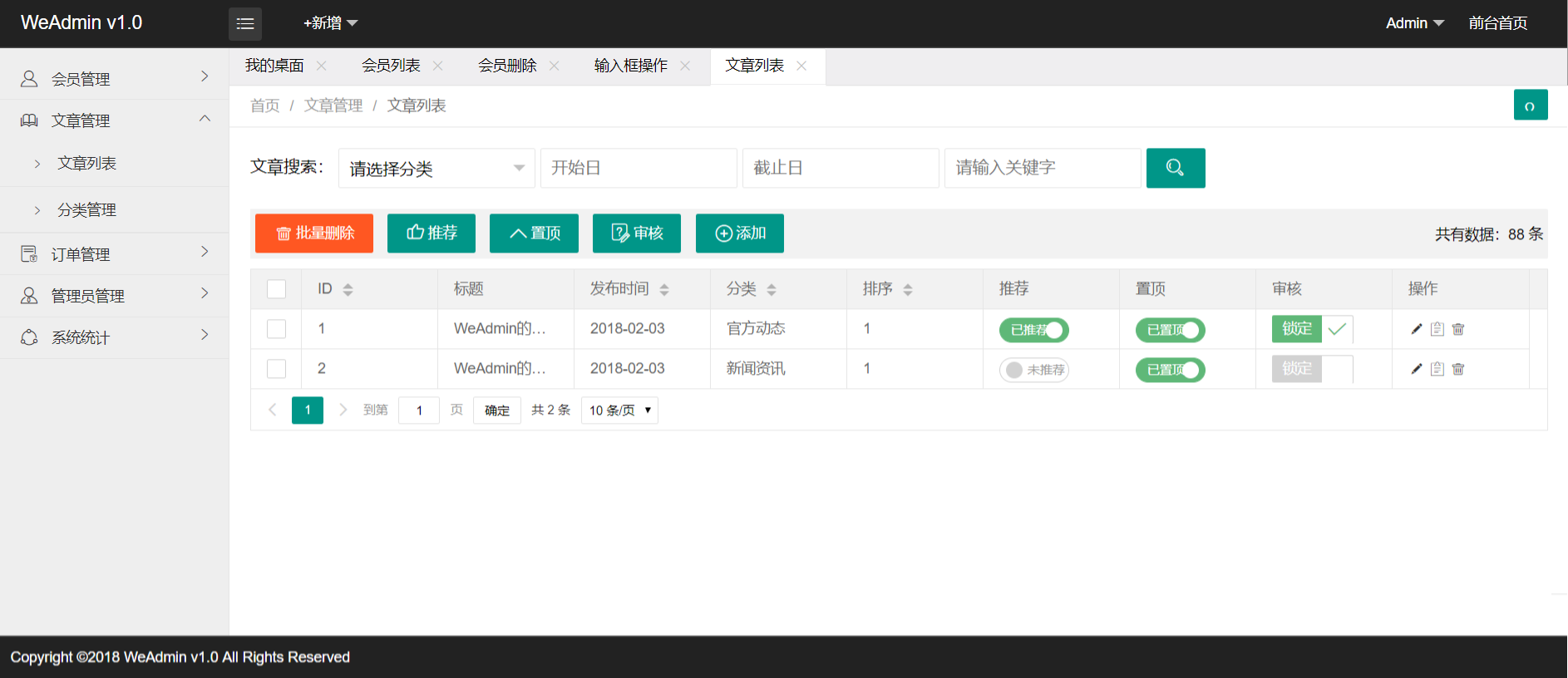The height and width of the screenshot is (678, 1568).
Task: Open the 10 条/页 page size dropdown
Action: click(x=619, y=410)
